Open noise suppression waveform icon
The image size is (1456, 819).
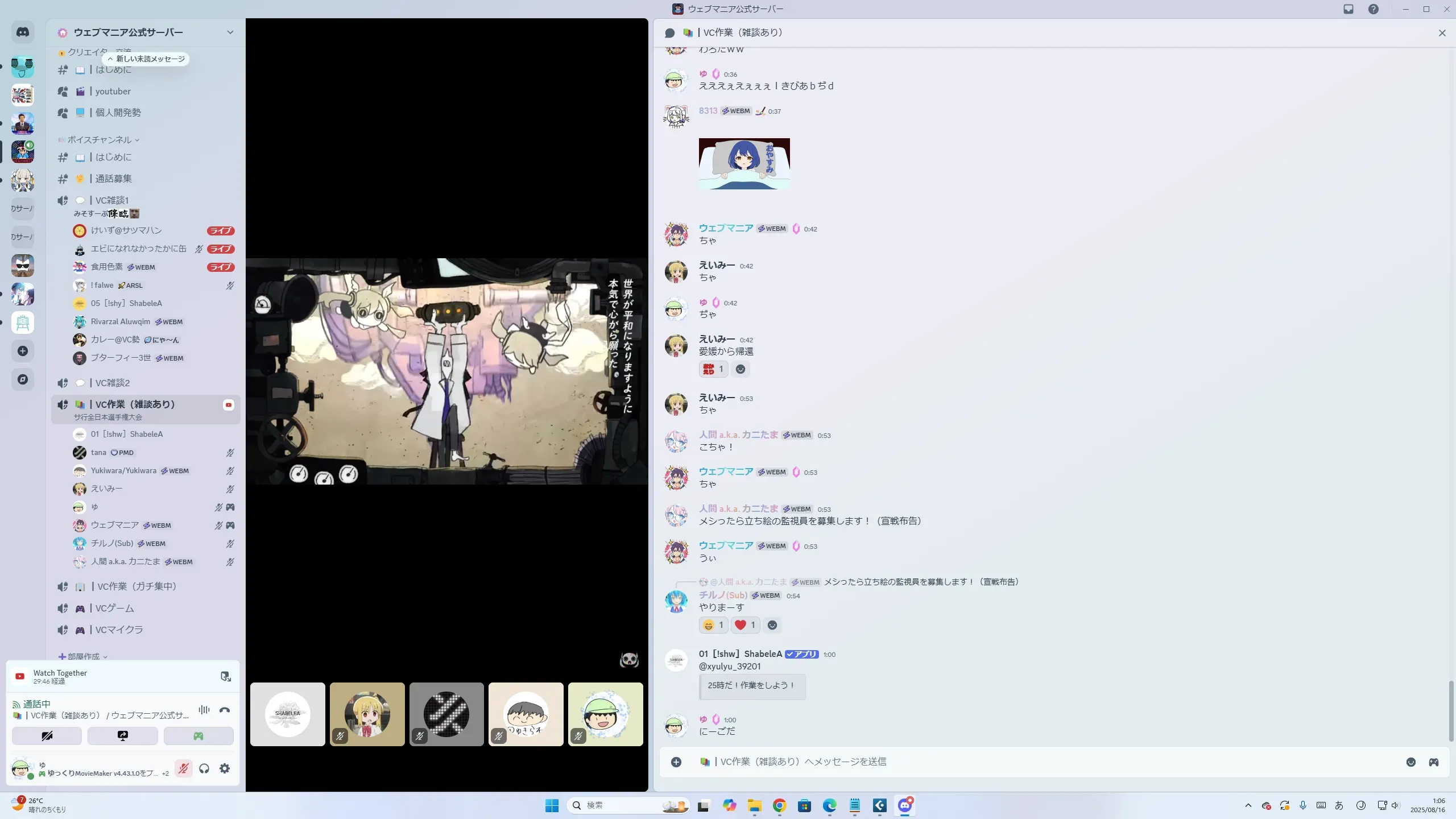[204, 710]
